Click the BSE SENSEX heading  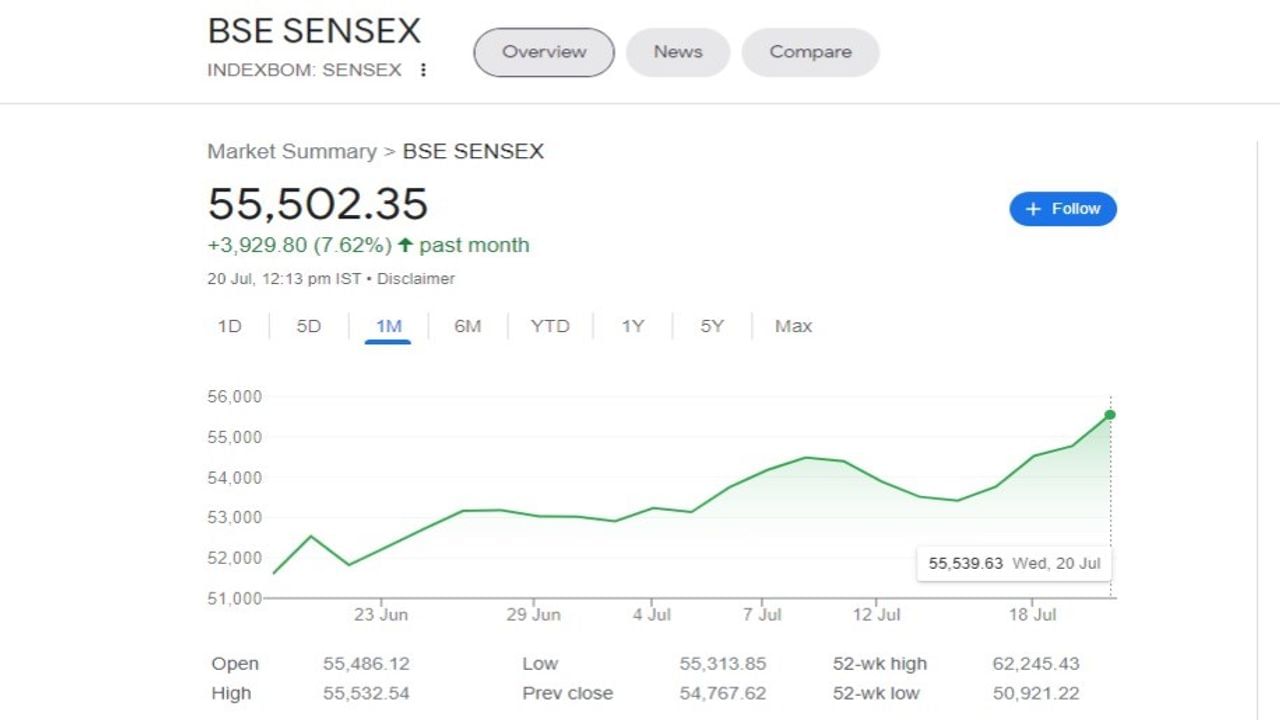[x=313, y=30]
